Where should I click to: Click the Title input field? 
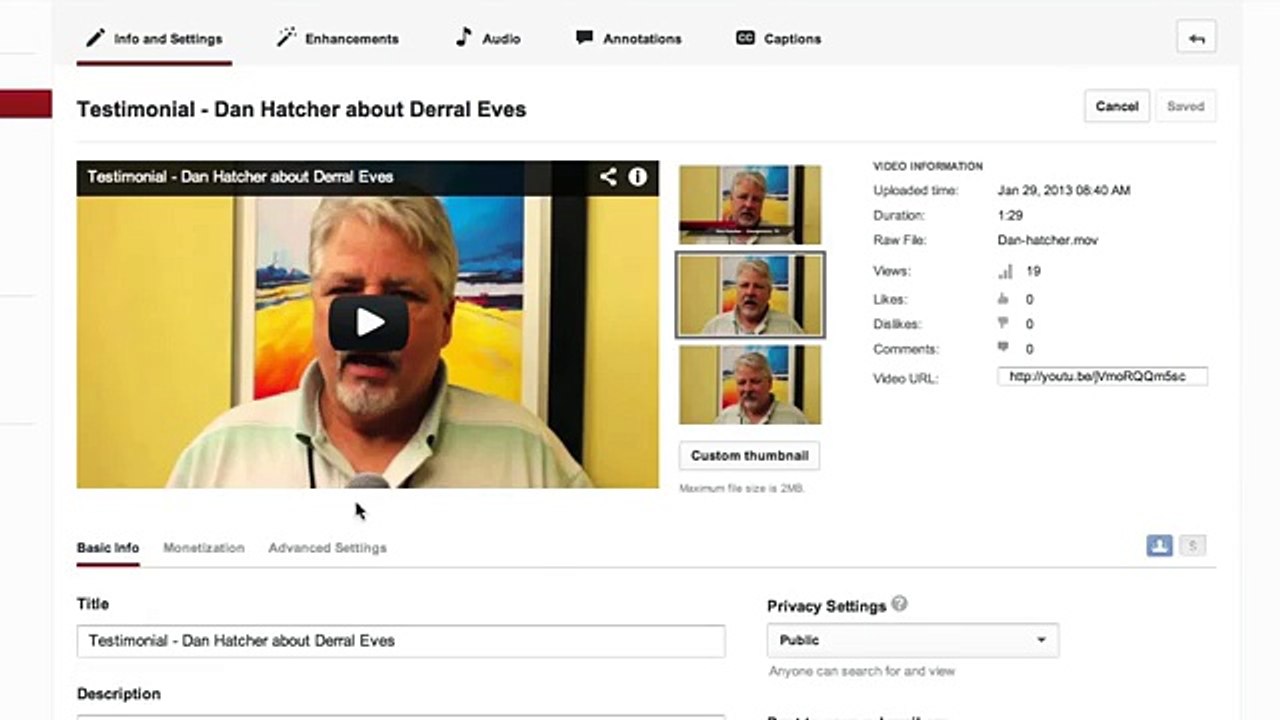click(x=401, y=641)
